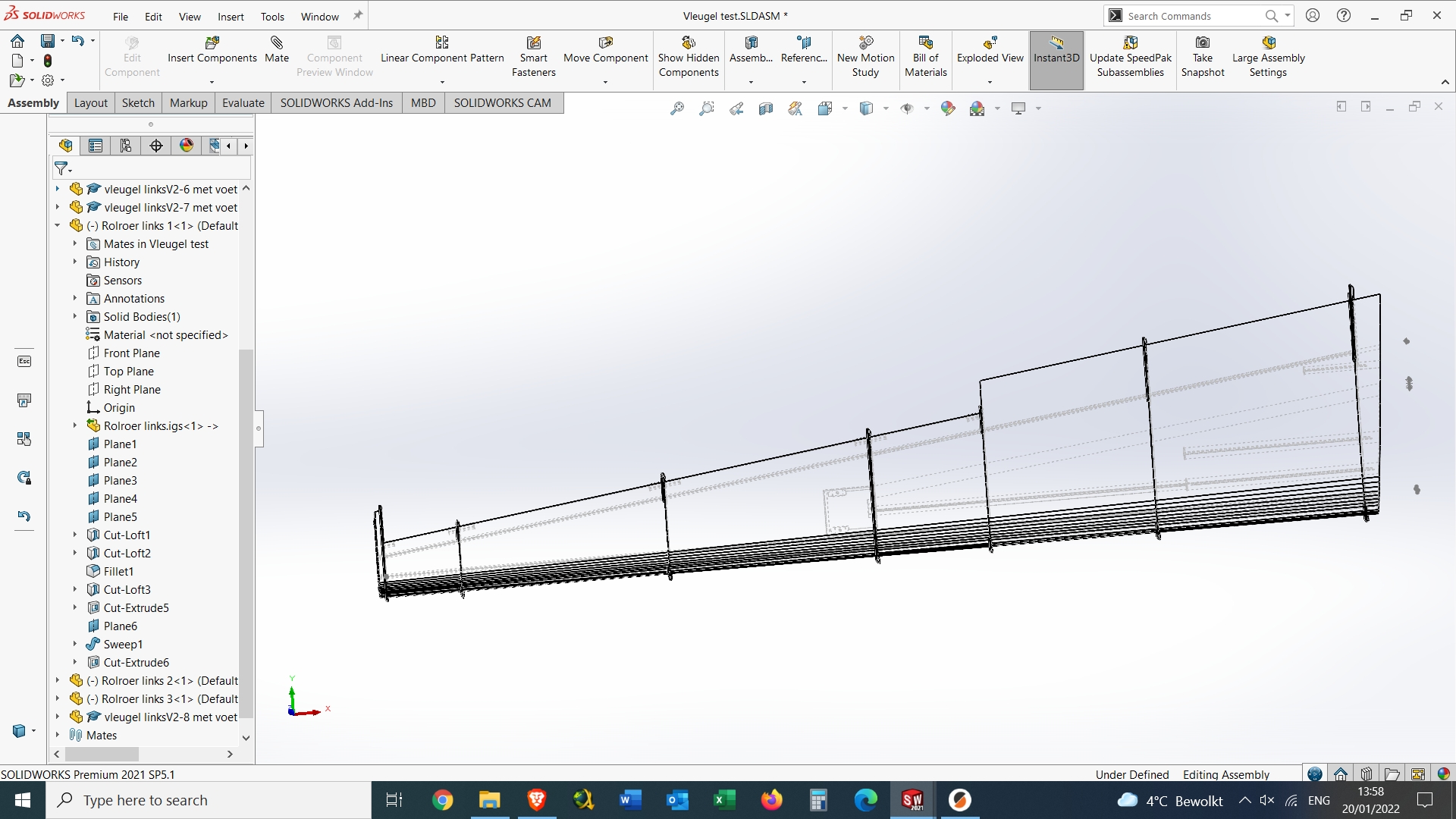Click Zoom to Area icon
This screenshot has width=1456, height=819.
click(707, 109)
